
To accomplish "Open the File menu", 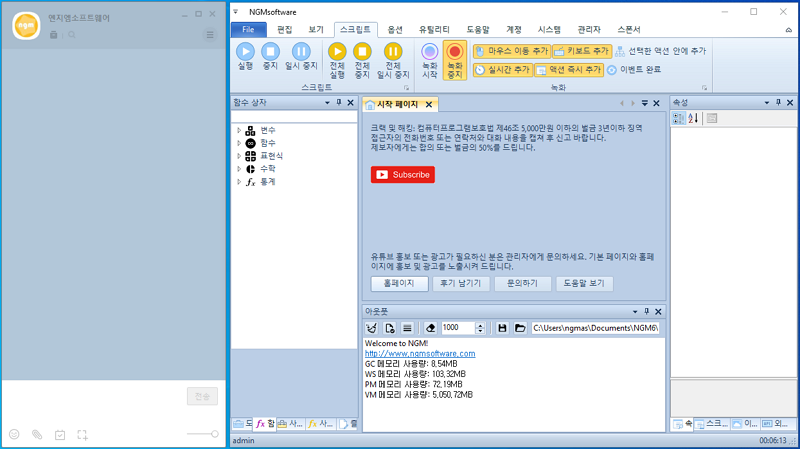I will [248, 30].
